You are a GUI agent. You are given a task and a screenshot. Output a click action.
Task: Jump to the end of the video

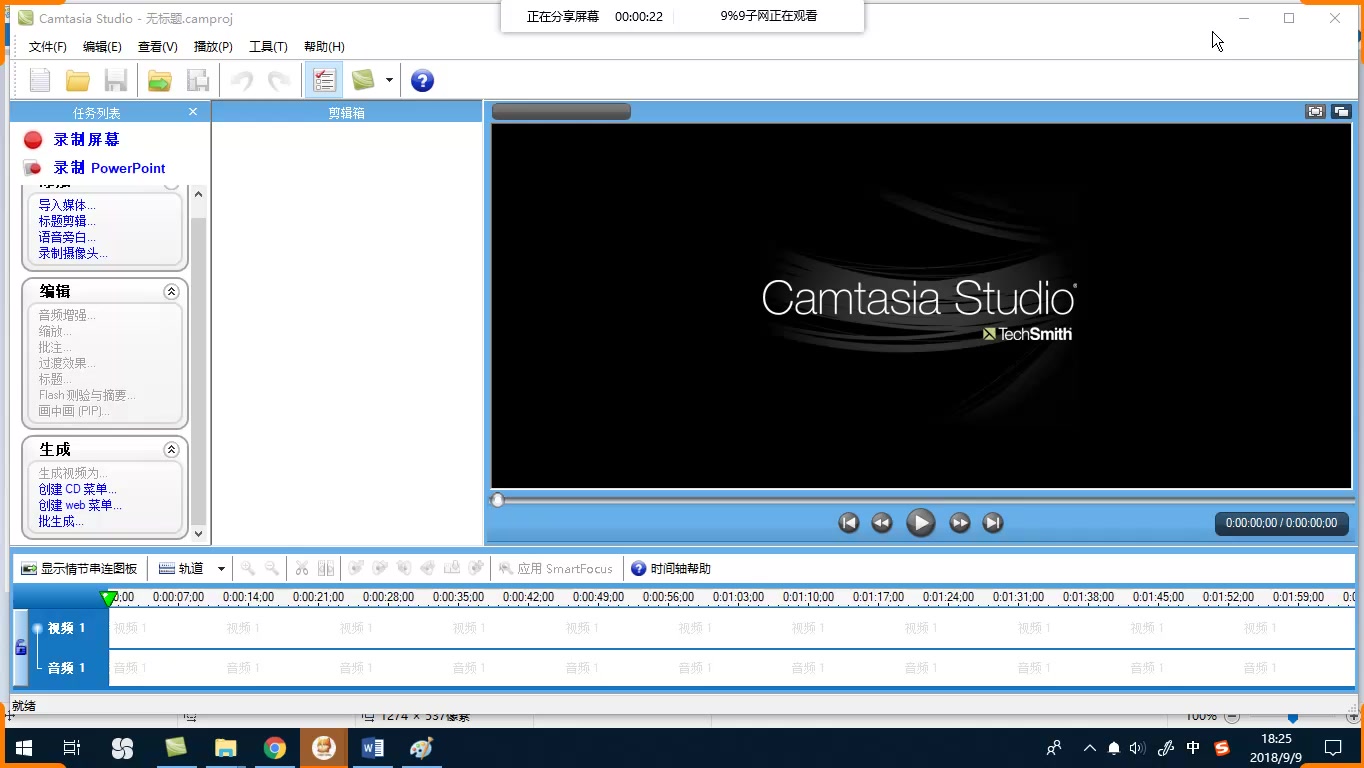pos(992,523)
